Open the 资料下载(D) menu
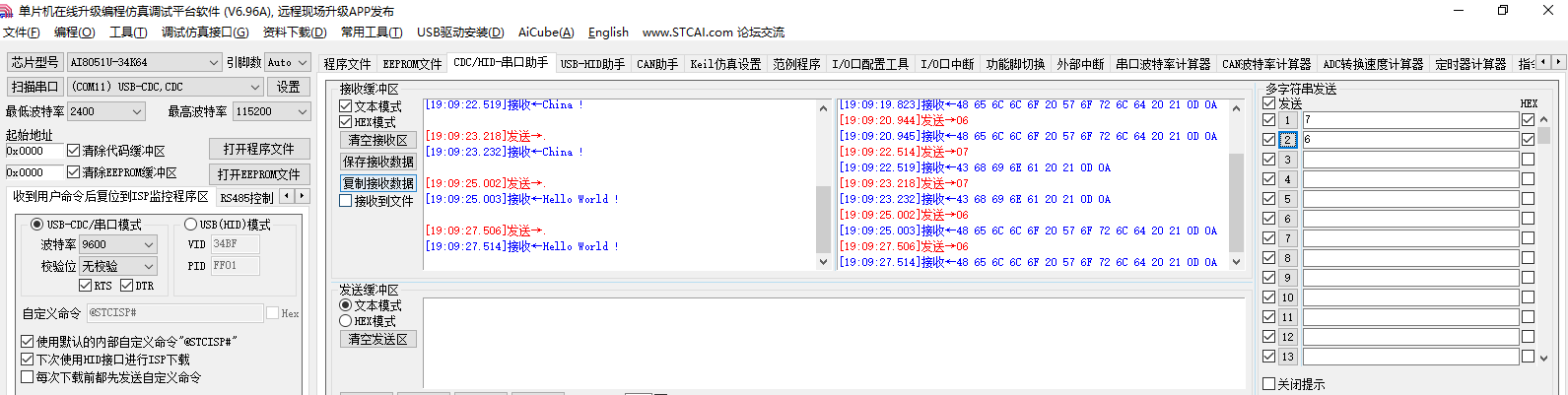The width and height of the screenshot is (1568, 395). click(x=295, y=33)
